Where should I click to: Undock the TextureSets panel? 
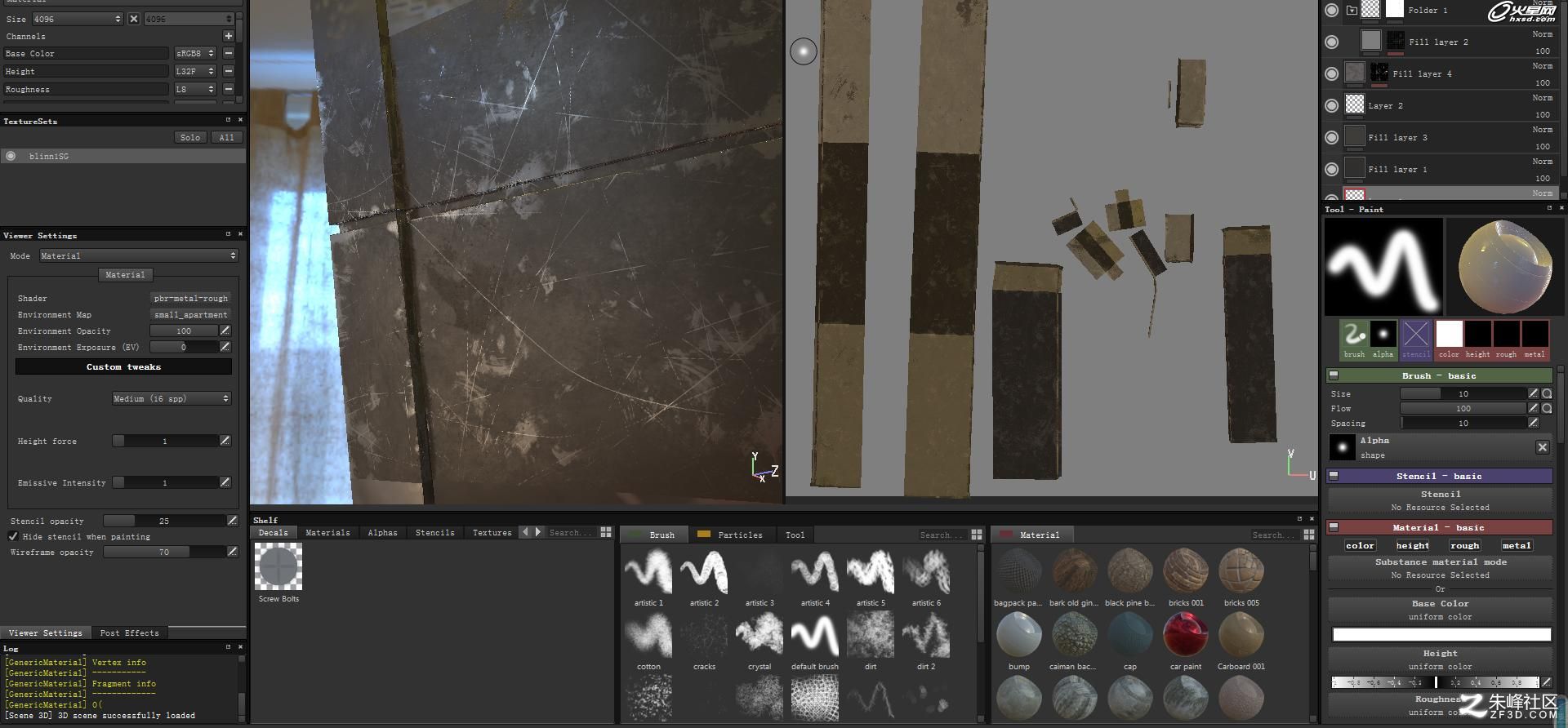229,120
